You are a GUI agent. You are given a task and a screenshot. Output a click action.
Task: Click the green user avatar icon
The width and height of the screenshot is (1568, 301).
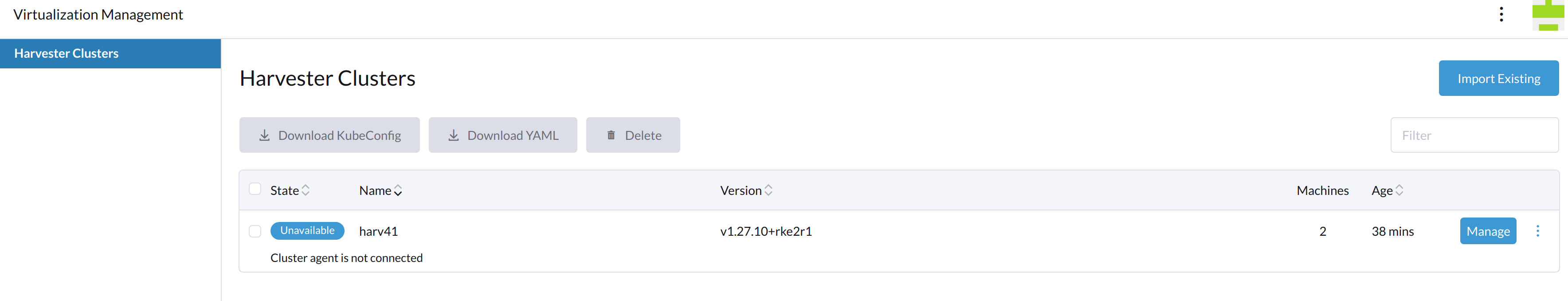1548,15
